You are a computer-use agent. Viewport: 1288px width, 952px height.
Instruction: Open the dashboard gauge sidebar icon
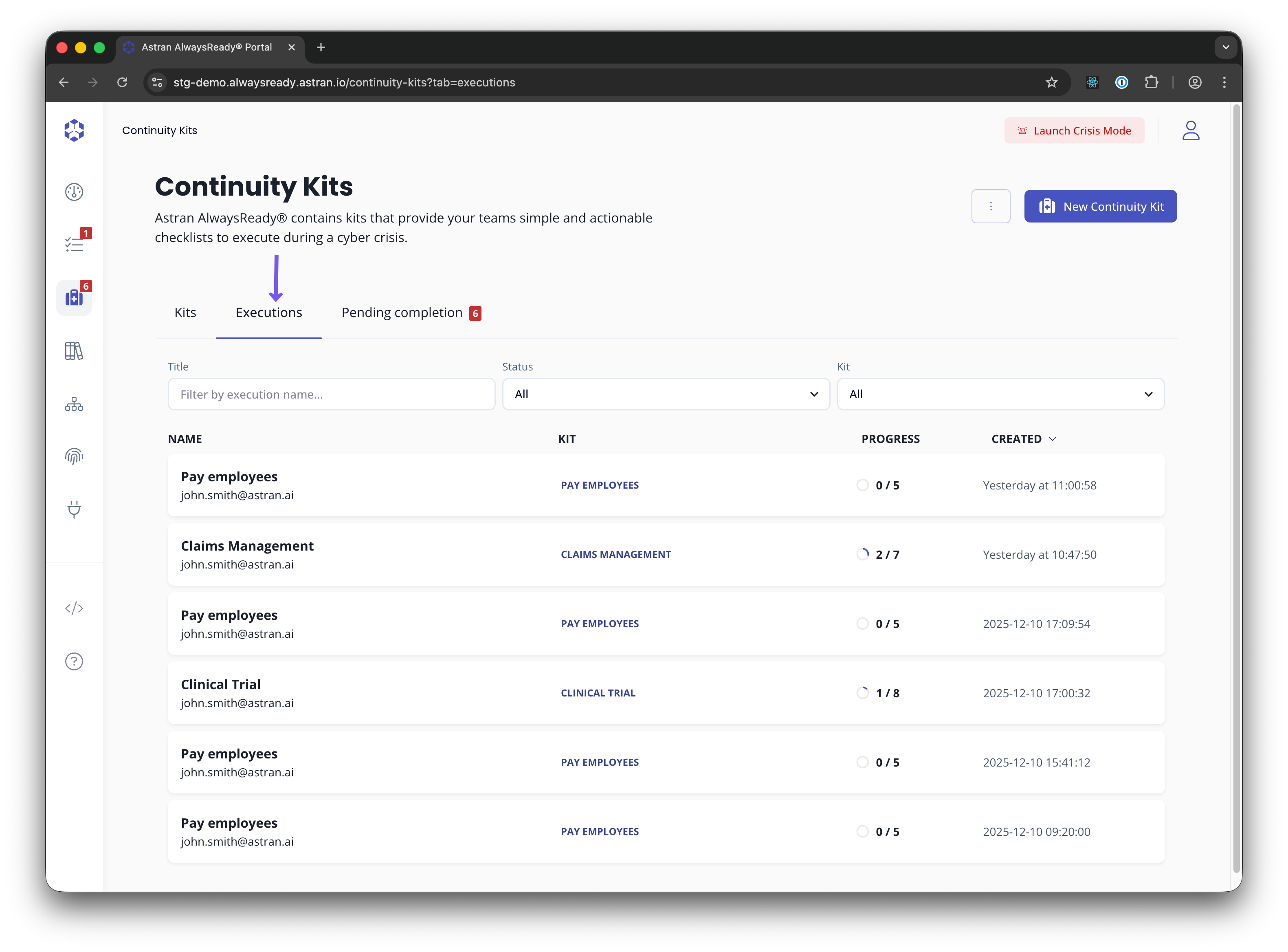point(74,192)
